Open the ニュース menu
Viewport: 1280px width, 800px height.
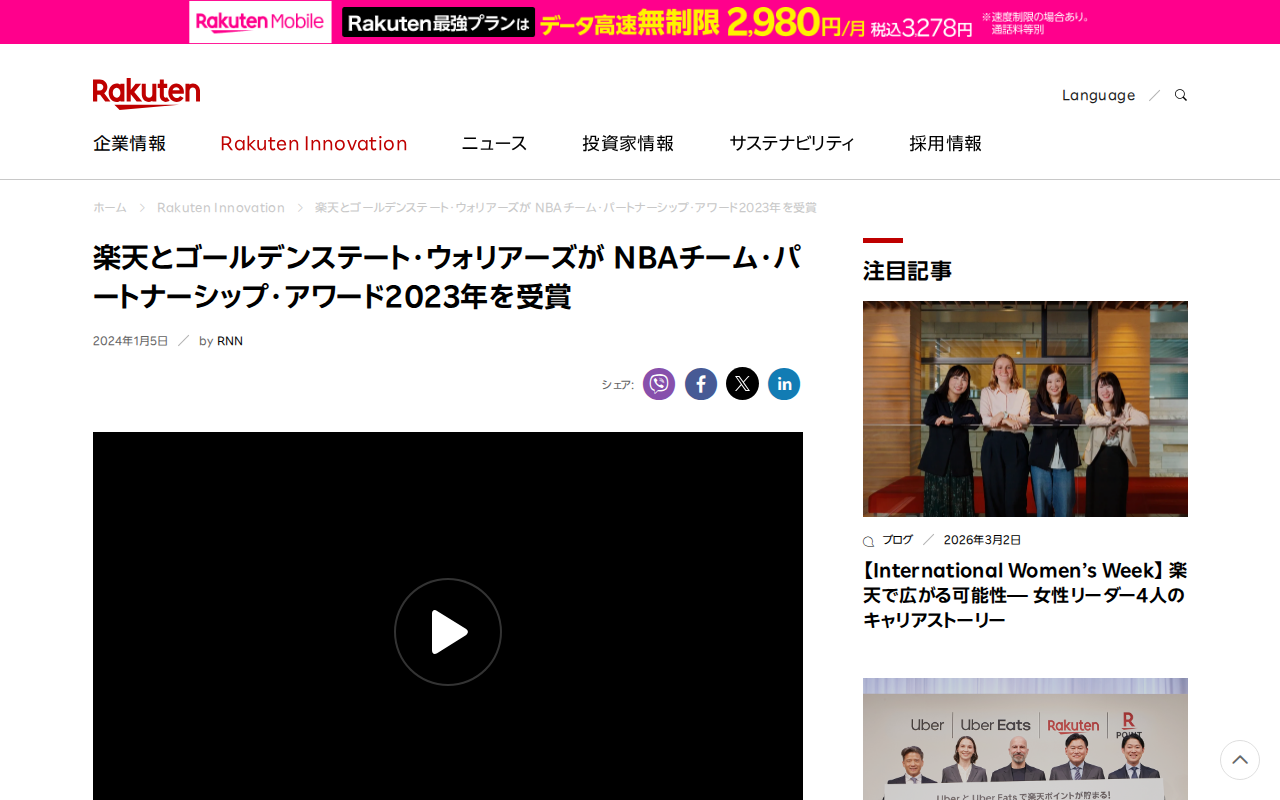tap(494, 143)
